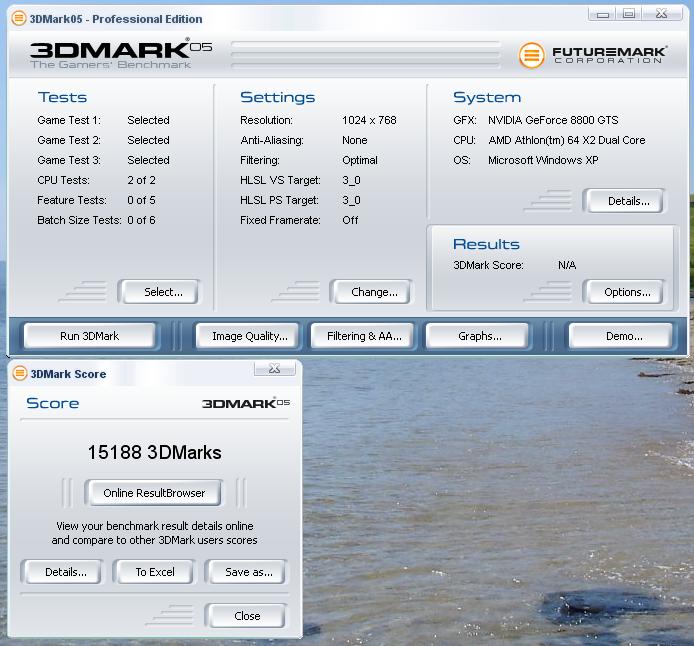Click the 3DMark Score window orange icon
This screenshot has width=694, height=646.
19,373
